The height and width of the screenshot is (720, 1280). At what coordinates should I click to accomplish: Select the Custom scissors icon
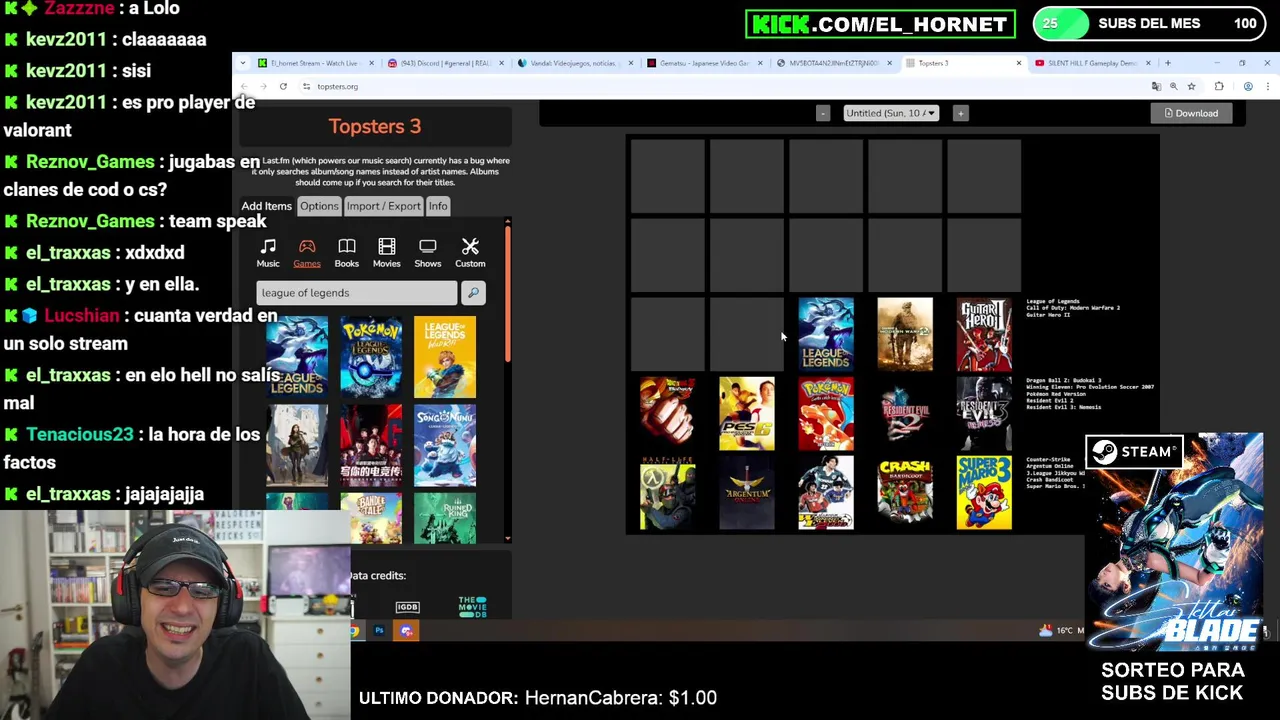470,253
